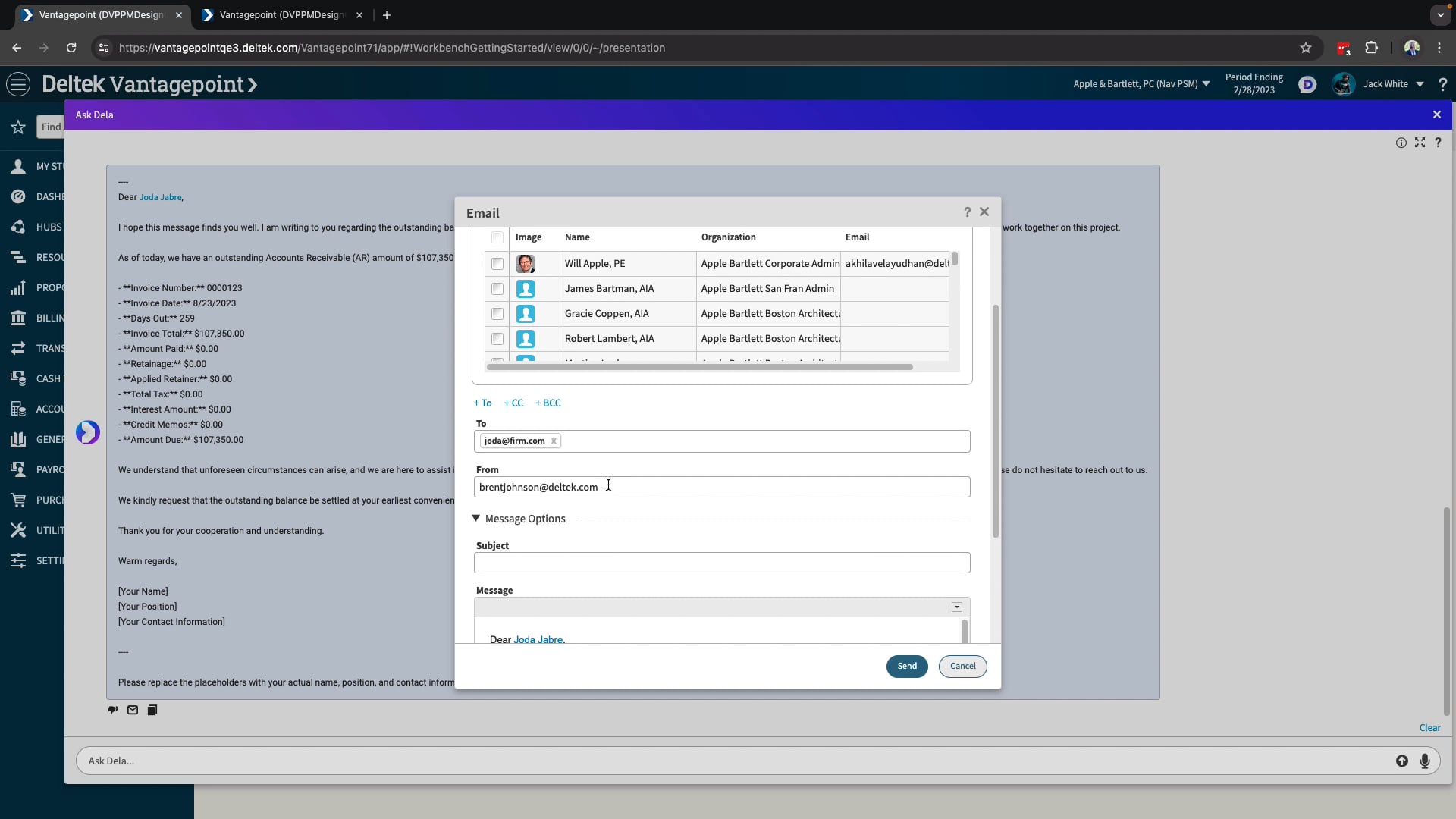Screen dimensions: 1456x819
Task: Check the box for James Bartman, AIA
Action: coord(497,289)
